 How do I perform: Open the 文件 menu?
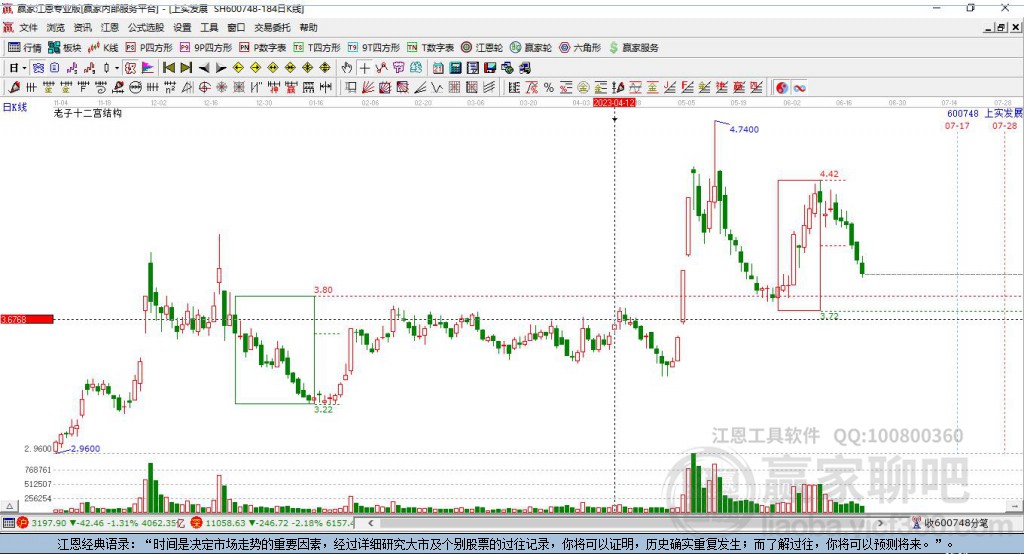(x=28, y=27)
